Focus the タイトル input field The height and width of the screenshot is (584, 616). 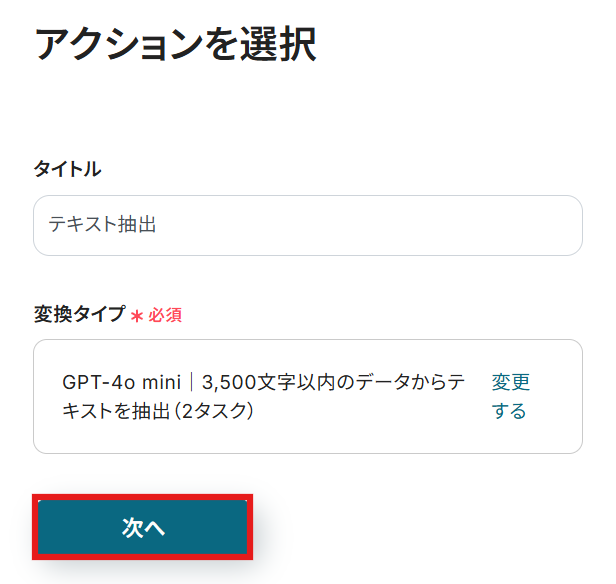click(x=307, y=225)
